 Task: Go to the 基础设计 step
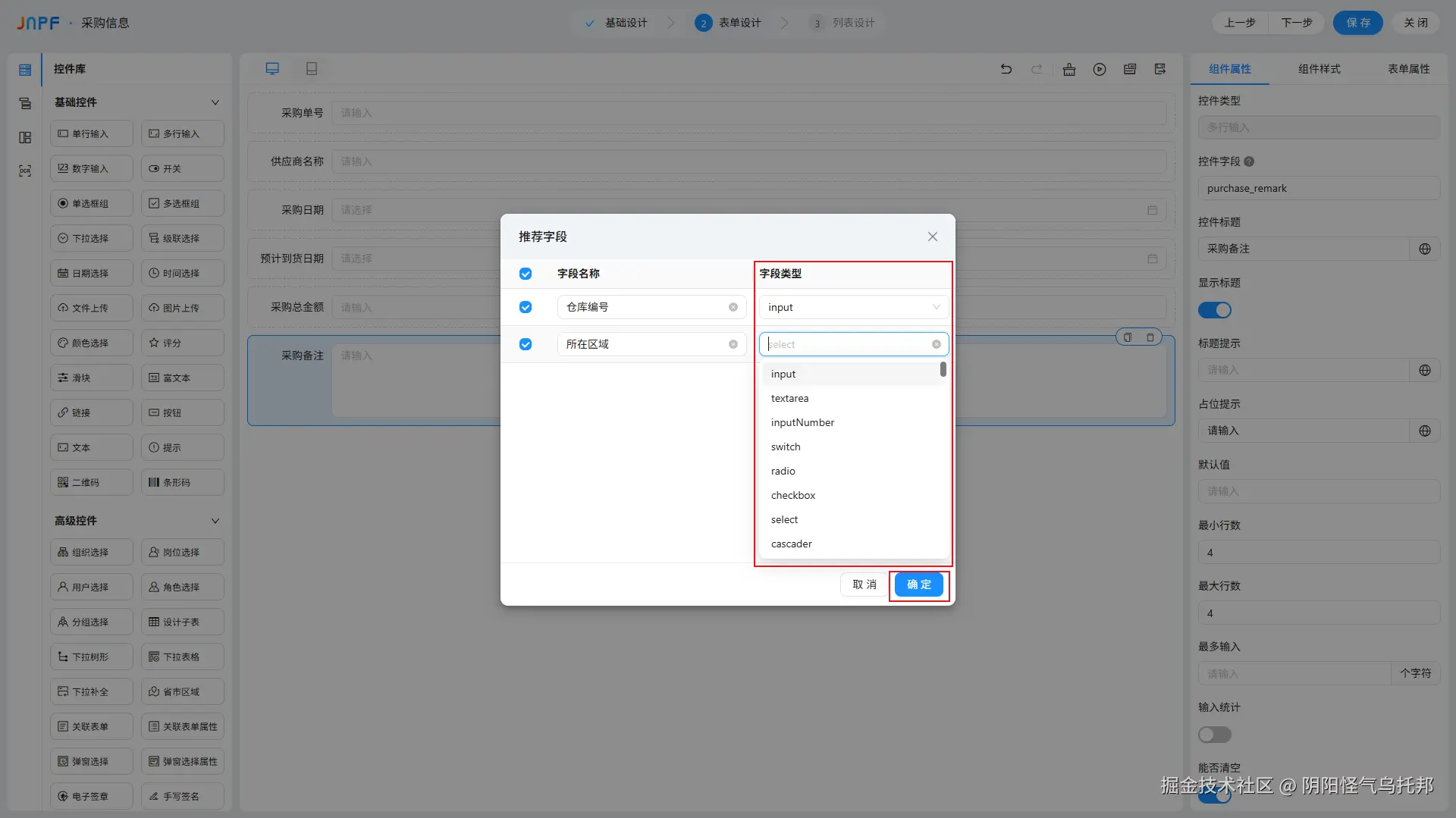(x=617, y=23)
